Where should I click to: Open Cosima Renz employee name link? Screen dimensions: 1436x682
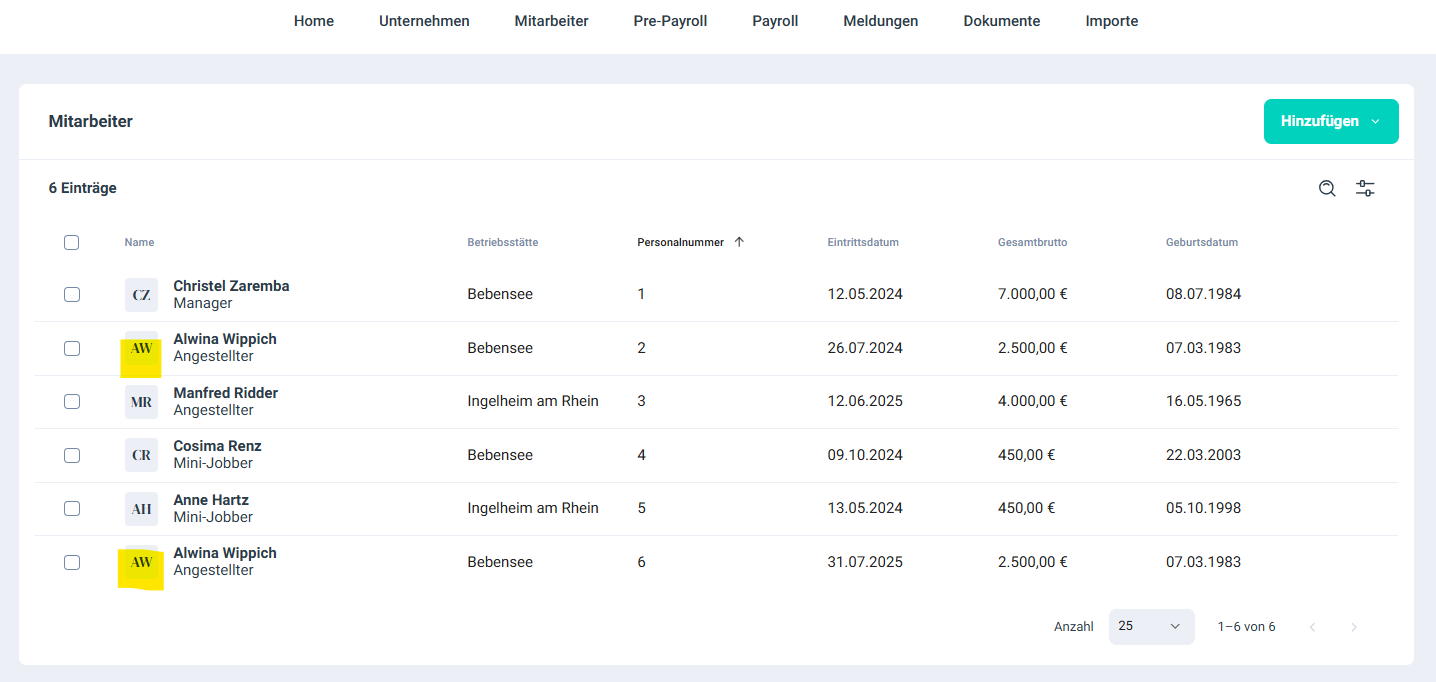coord(217,446)
